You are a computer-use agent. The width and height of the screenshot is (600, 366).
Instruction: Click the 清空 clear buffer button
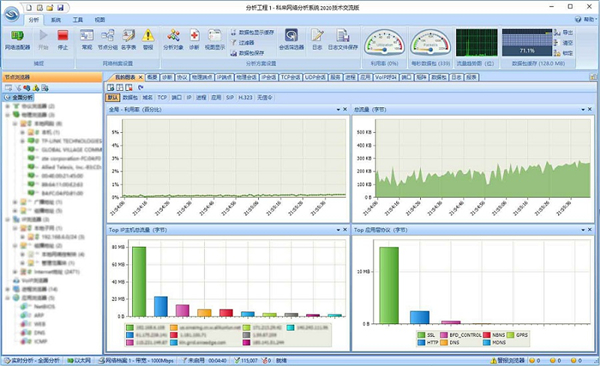[563, 43]
